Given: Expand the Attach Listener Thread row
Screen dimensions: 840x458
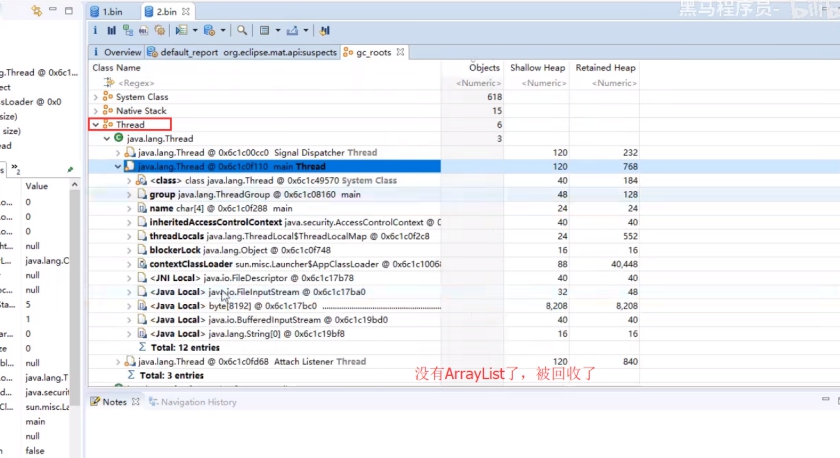Looking at the screenshot, I should coord(118,362).
